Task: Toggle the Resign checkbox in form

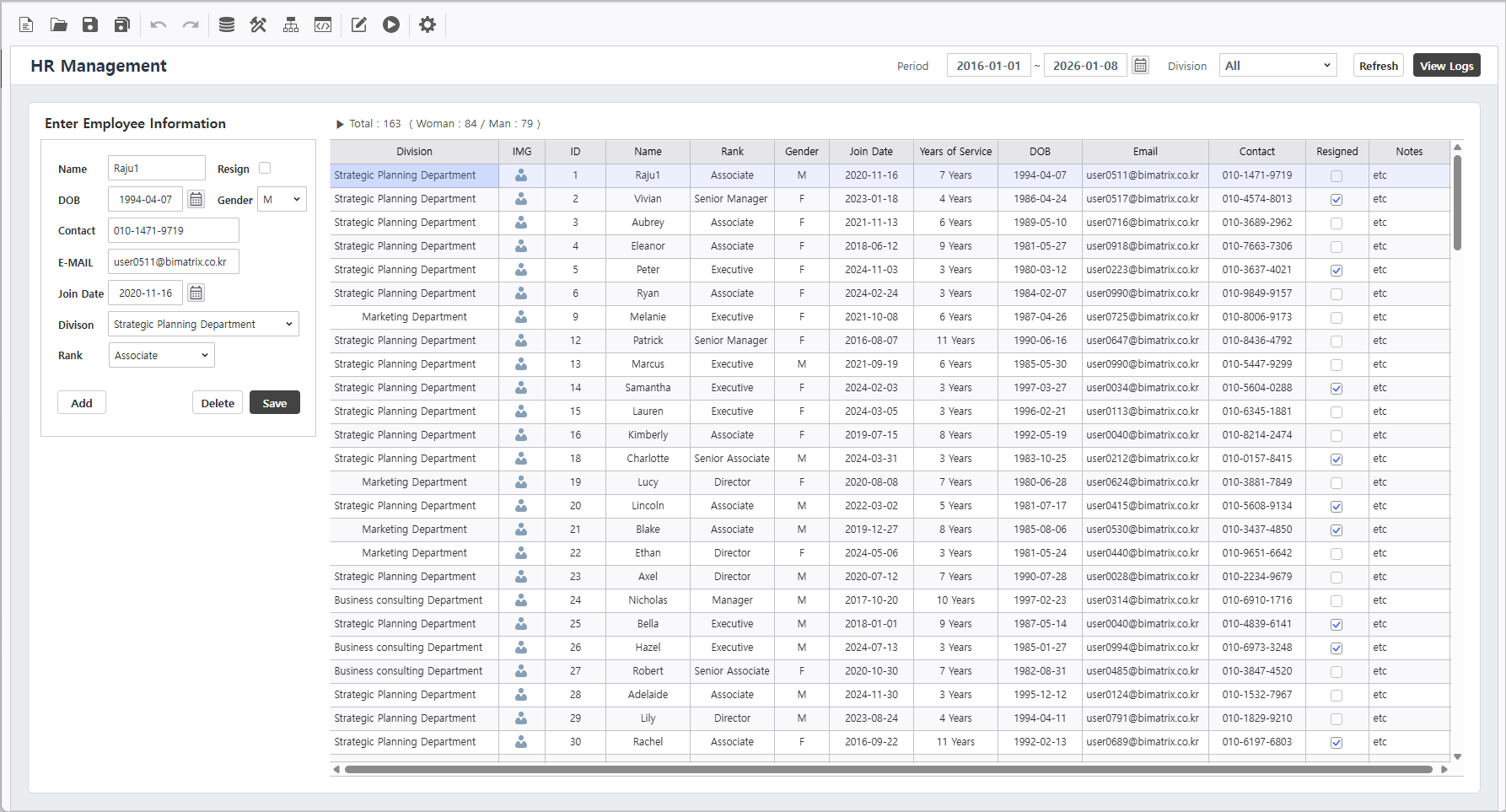Action: [x=265, y=168]
